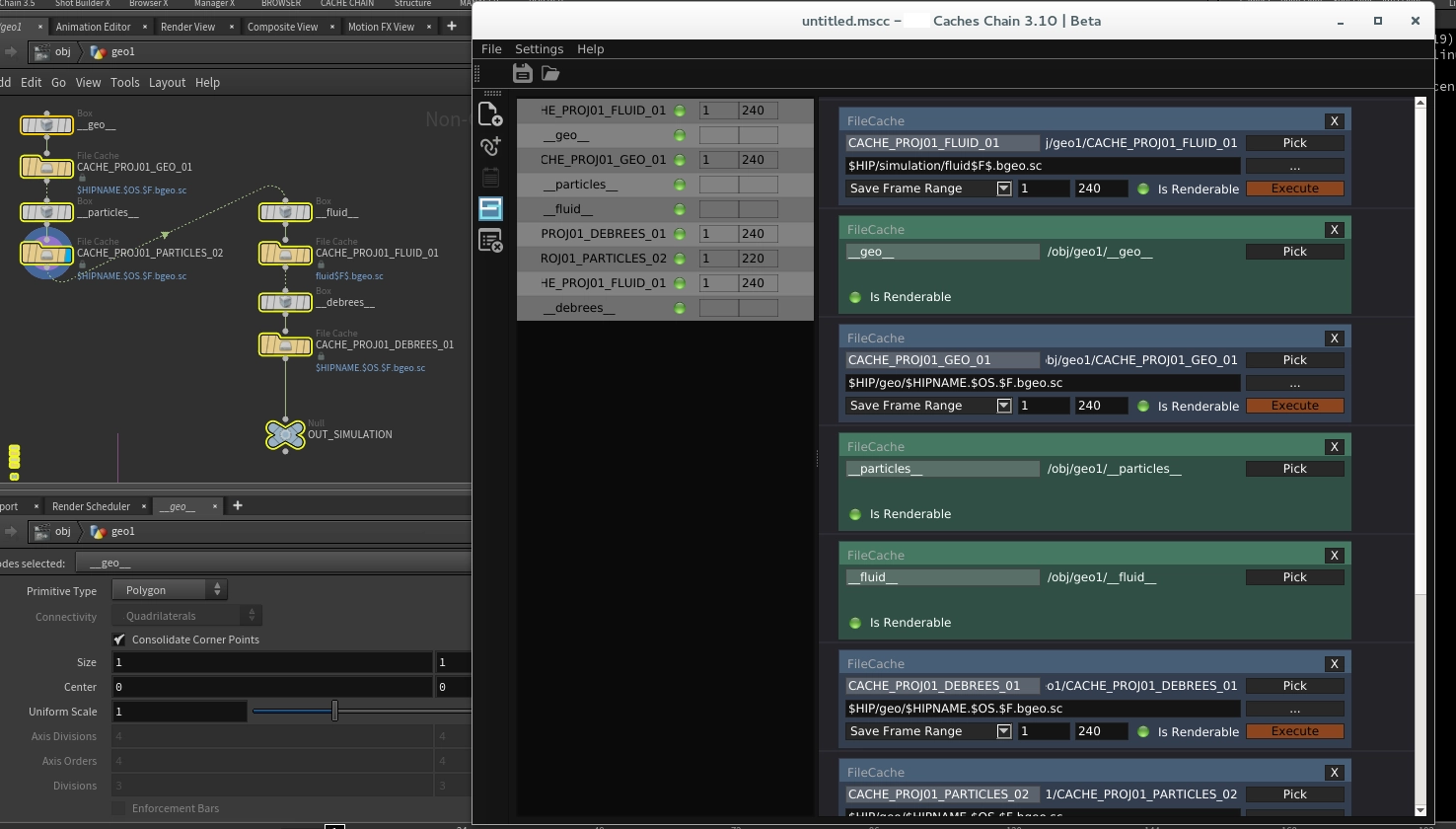Click the add link chain icon
This screenshot has width=1456, height=829.
pyautogui.click(x=490, y=146)
